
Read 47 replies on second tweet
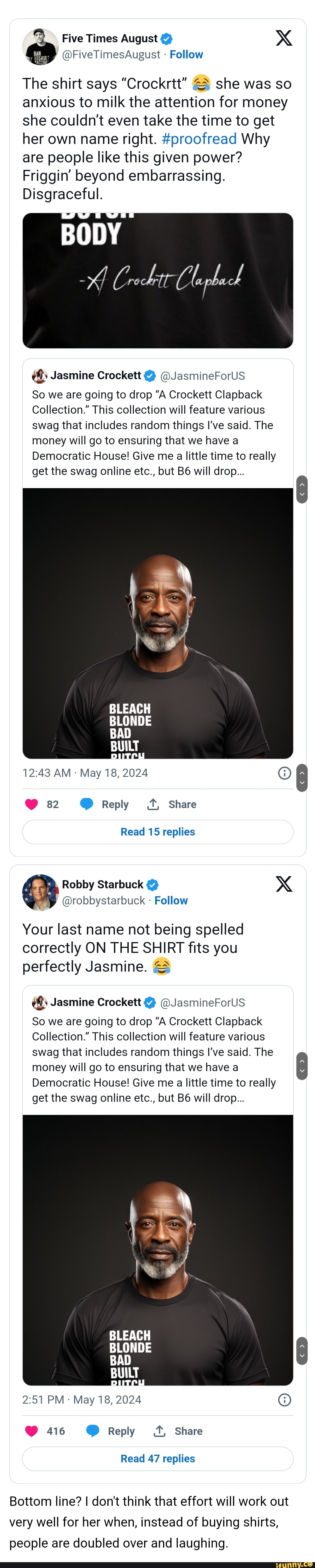pos(157,1458)
